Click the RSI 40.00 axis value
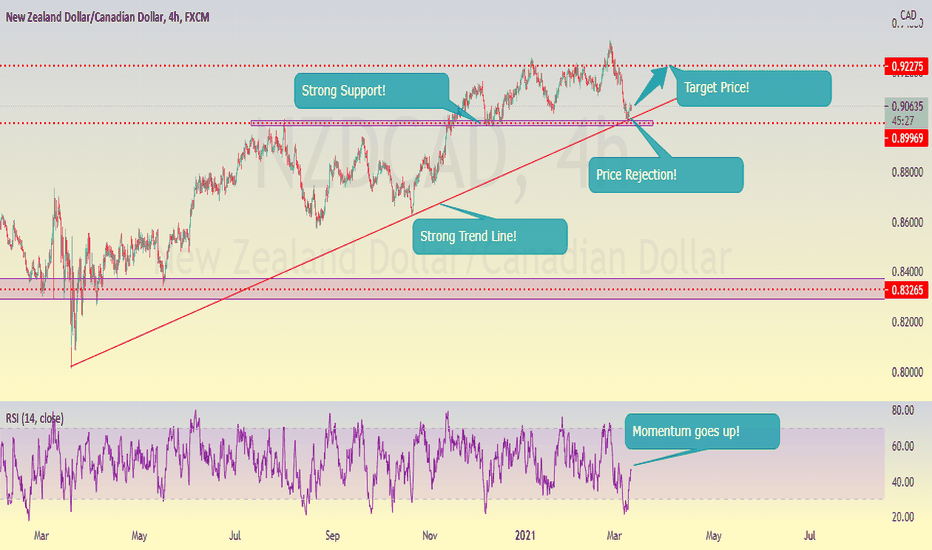 pos(903,482)
